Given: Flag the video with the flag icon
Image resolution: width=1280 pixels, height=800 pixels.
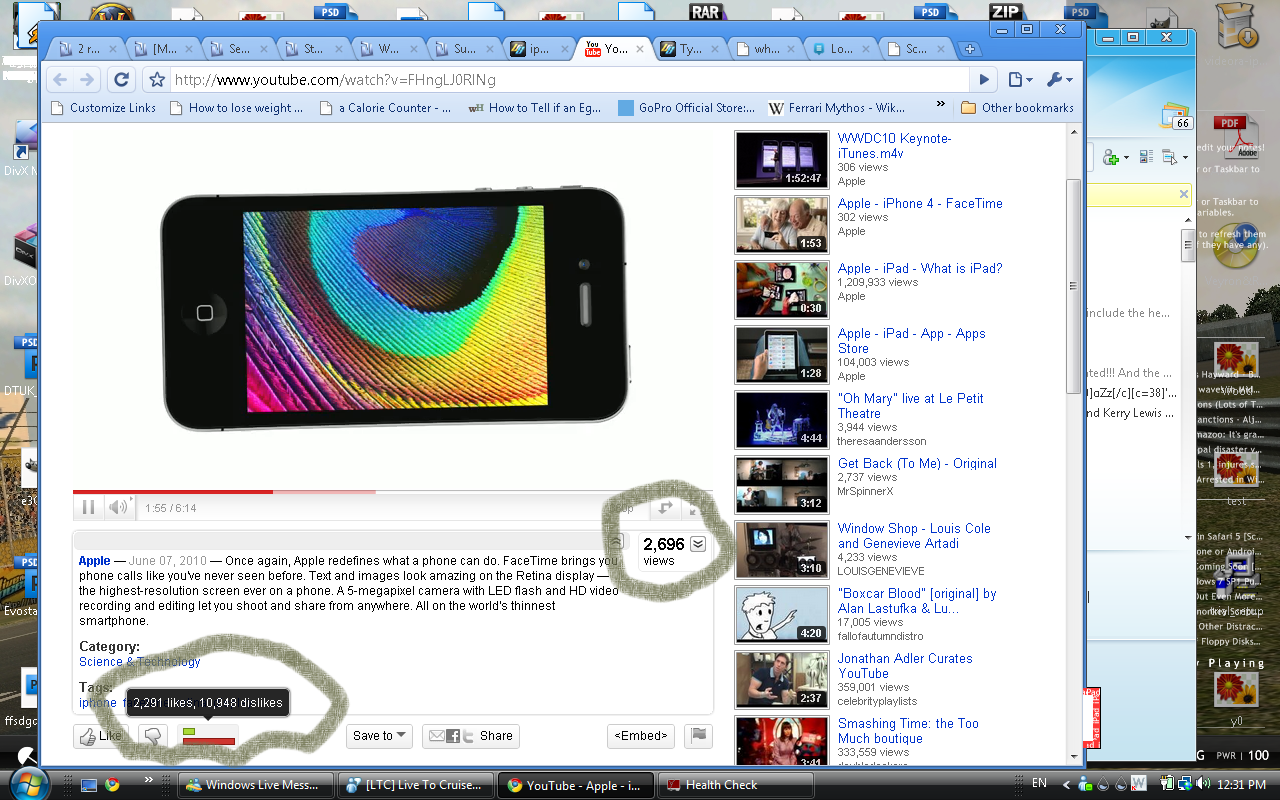Looking at the screenshot, I should [x=699, y=736].
